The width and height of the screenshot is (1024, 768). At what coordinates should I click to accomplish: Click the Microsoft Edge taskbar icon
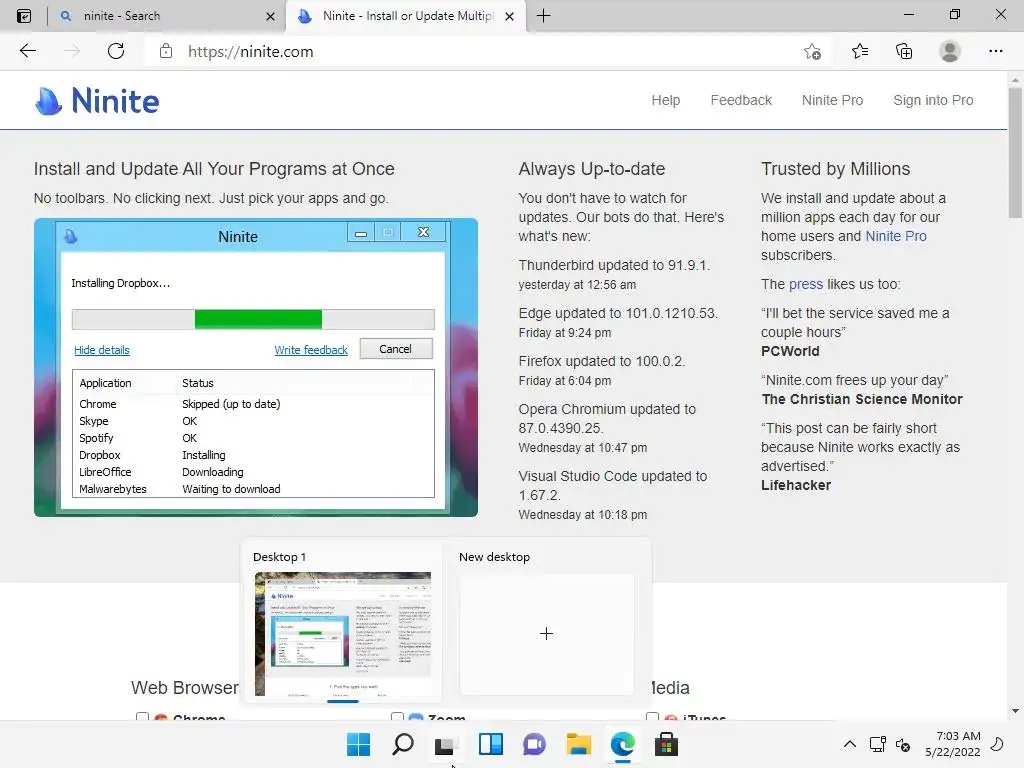click(x=622, y=744)
